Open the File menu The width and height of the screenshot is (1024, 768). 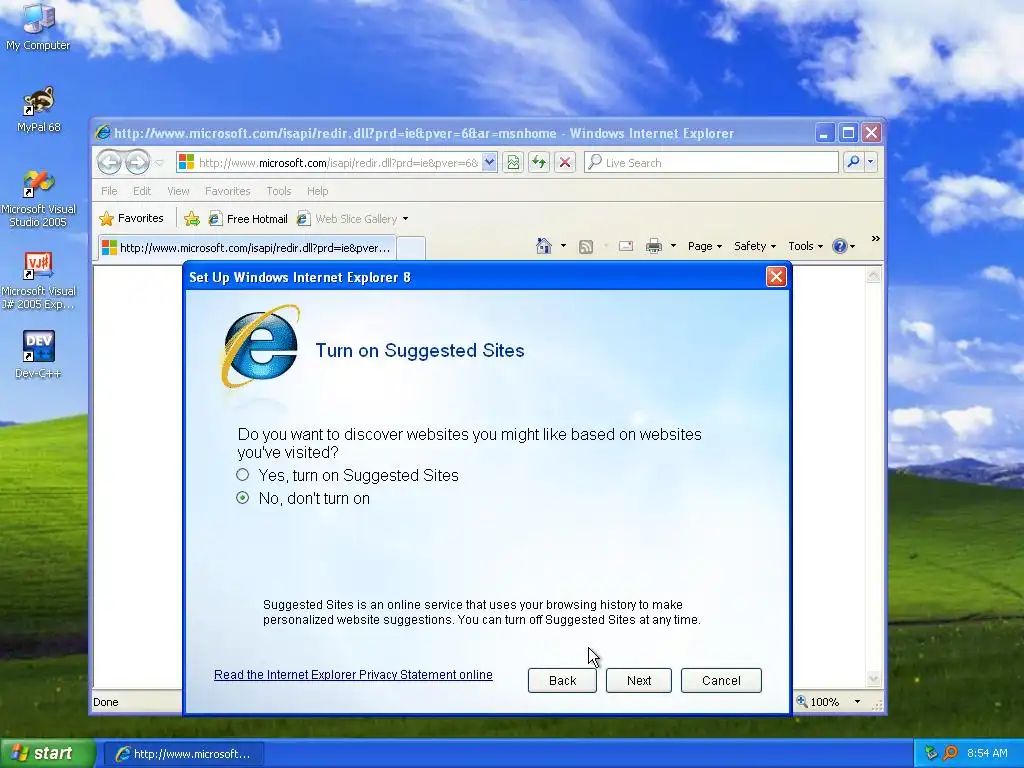coord(109,191)
